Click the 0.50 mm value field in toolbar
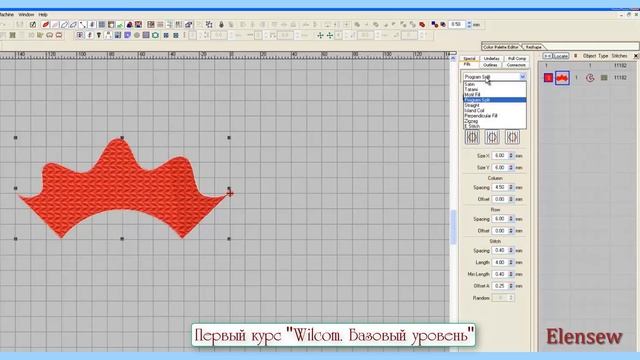Viewport: 640px width, 360px height. pyautogui.click(x=457, y=24)
